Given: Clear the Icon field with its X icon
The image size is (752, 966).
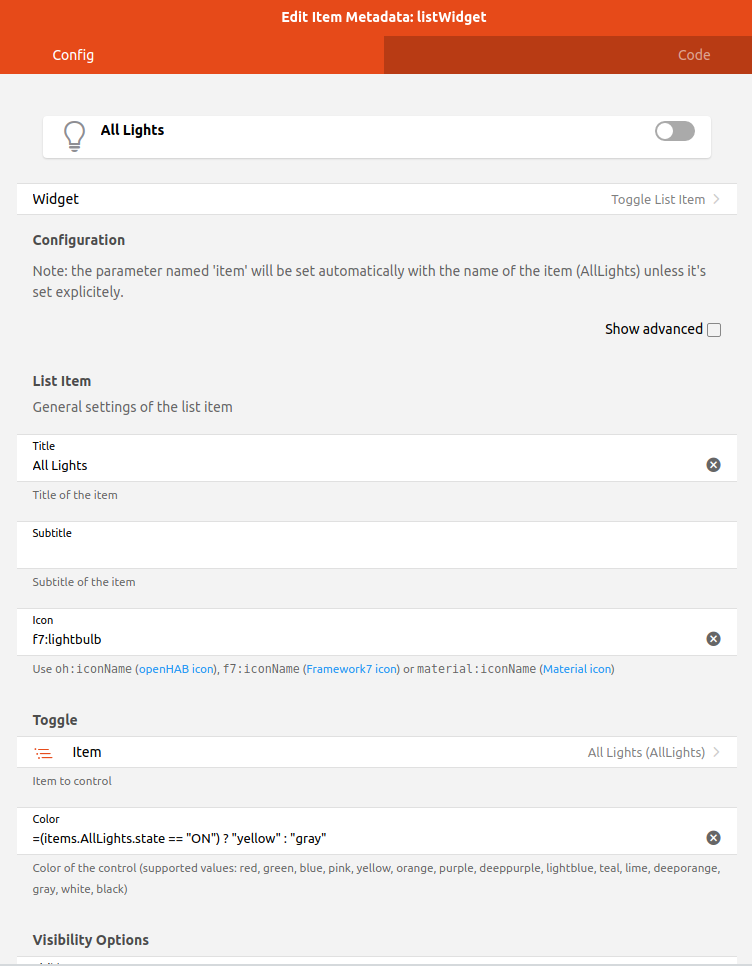Looking at the screenshot, I should pyautogui.click(x=713, y=638).
